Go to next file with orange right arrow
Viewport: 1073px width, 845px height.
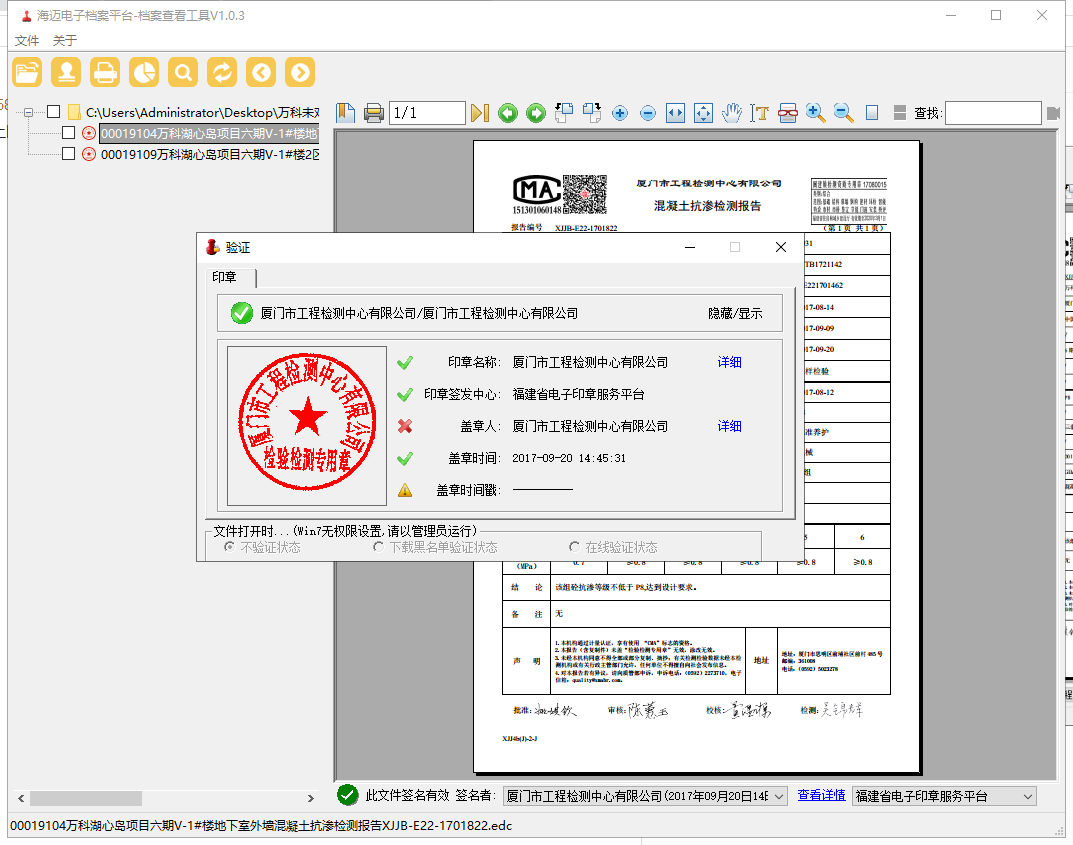tap(300, 72)
